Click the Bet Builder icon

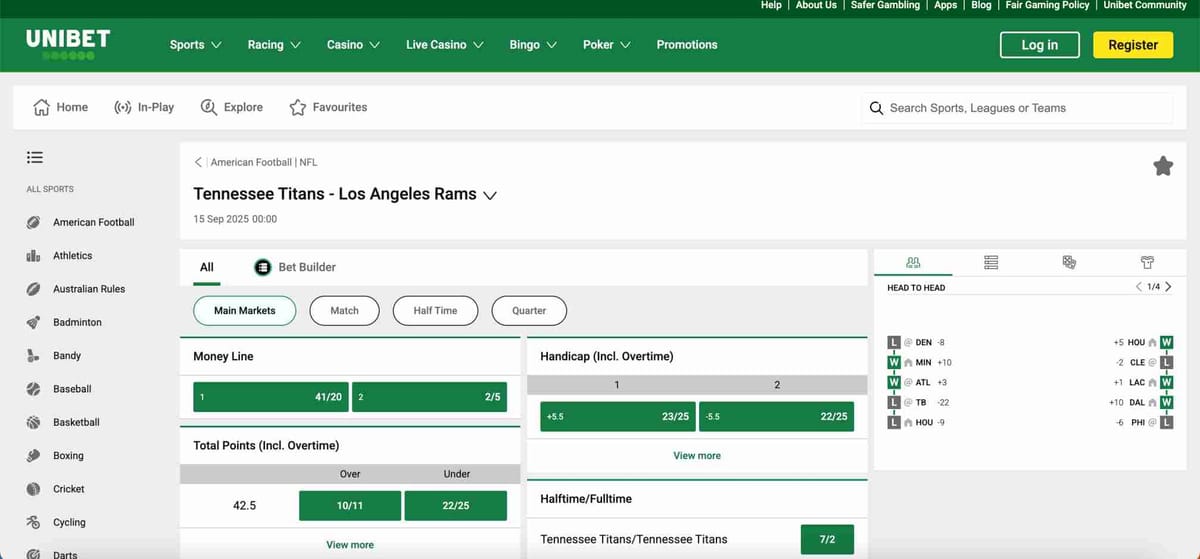tap(262, 267)
